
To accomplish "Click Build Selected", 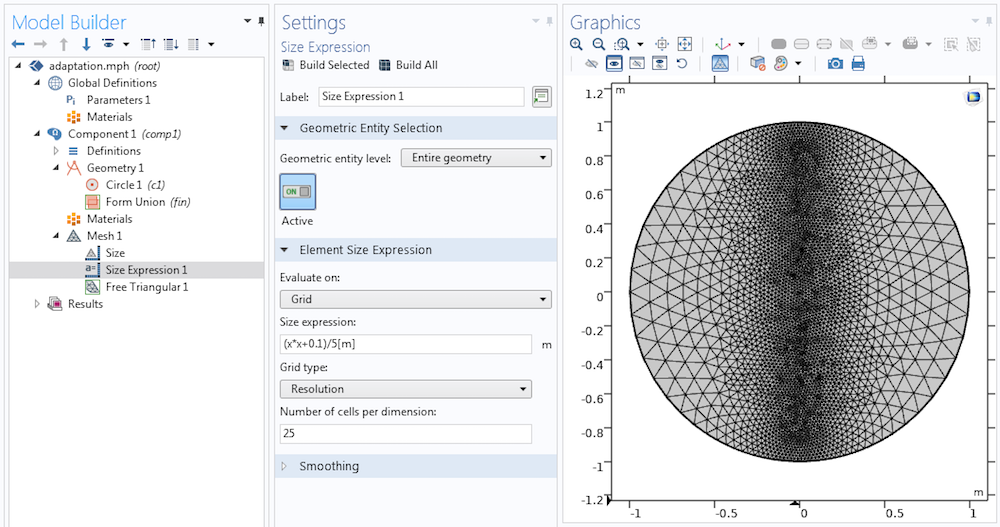I will point(326,65).
